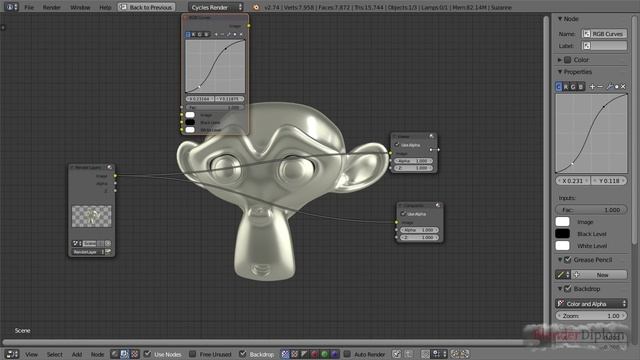640x360 pixels.
Task: Collapse the Grease Pencil panel section
Action: pos(560,260)
